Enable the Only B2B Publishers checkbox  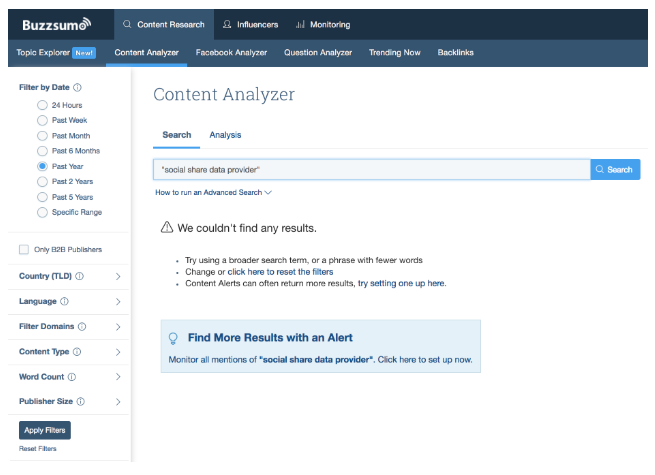[x=24, y=249]
